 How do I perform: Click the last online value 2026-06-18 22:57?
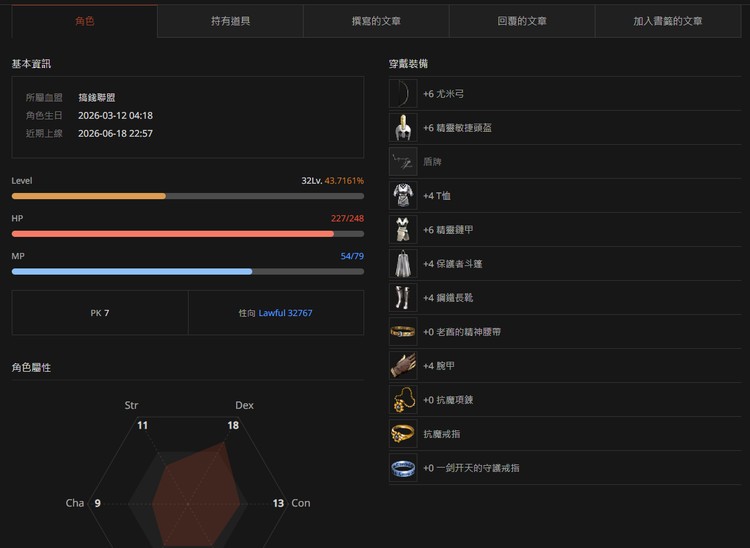[x=115, y=133]
